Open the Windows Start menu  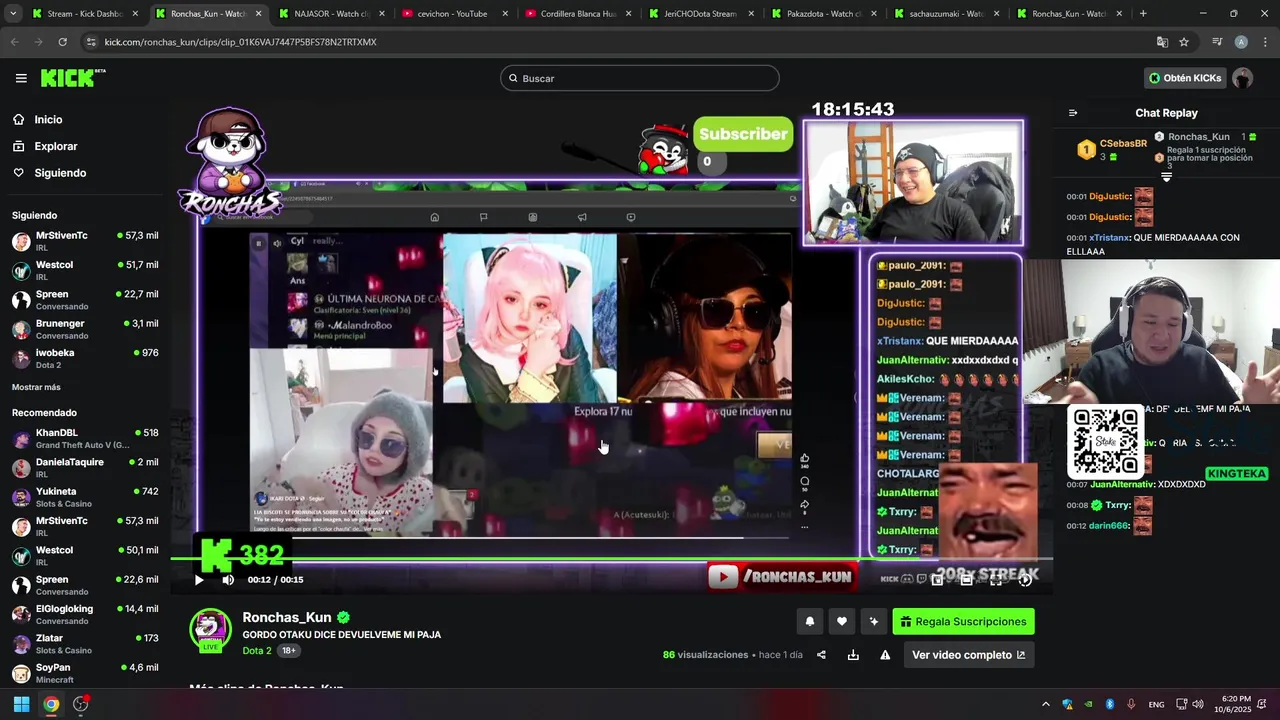pos(21,704)
